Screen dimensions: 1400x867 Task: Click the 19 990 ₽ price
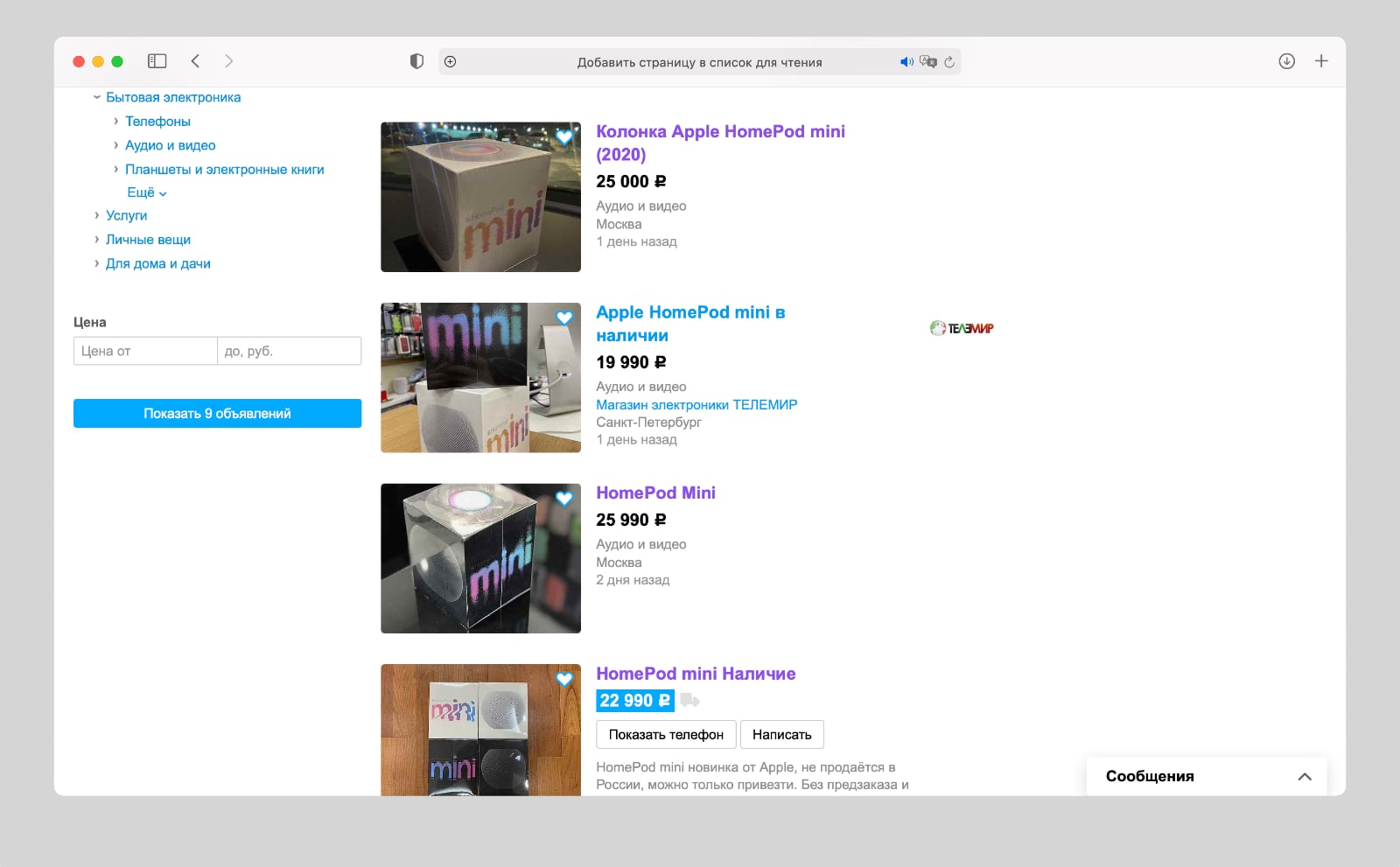click(631, 362)
